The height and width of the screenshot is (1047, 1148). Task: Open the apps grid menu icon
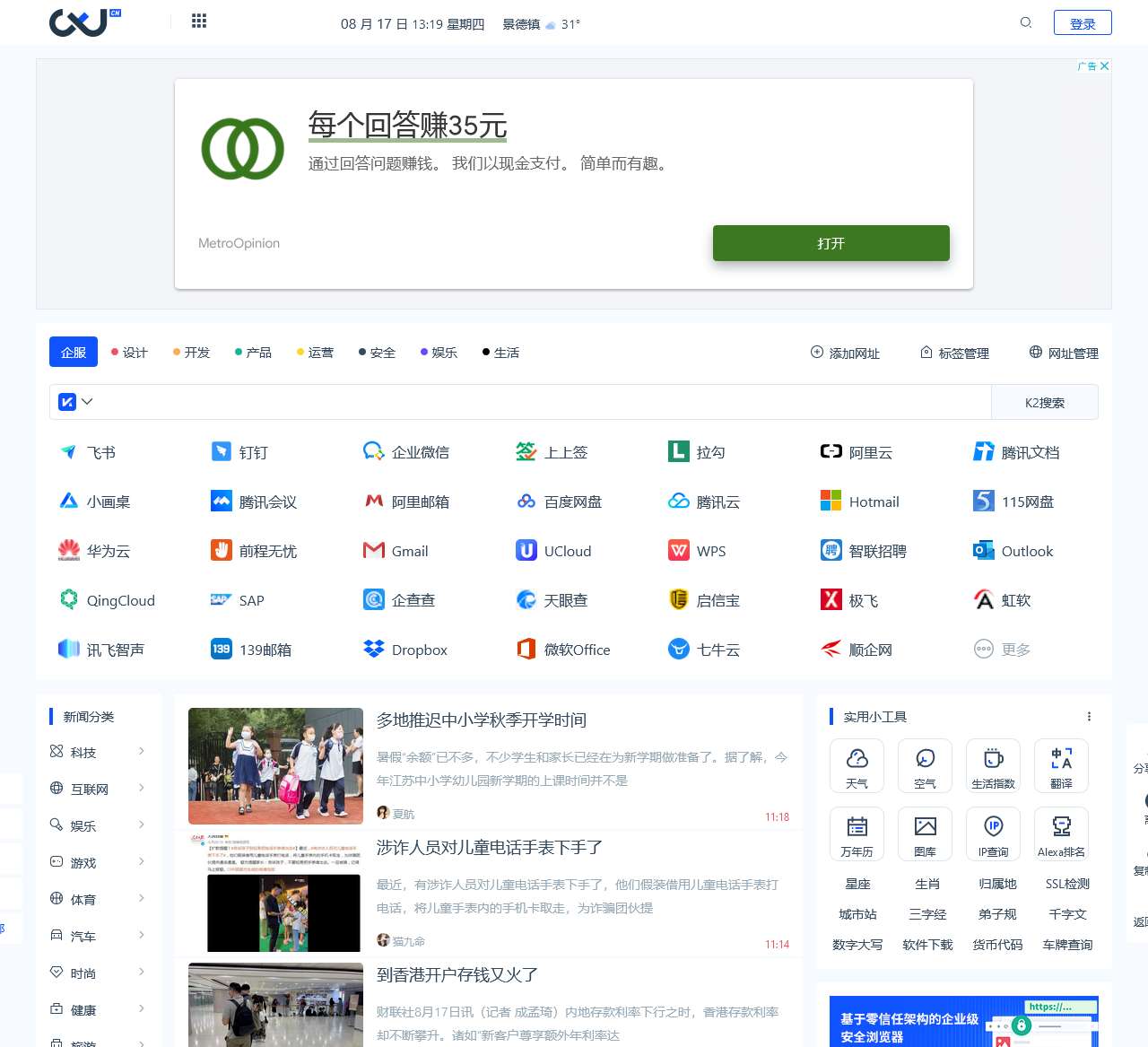pos(199,21)
